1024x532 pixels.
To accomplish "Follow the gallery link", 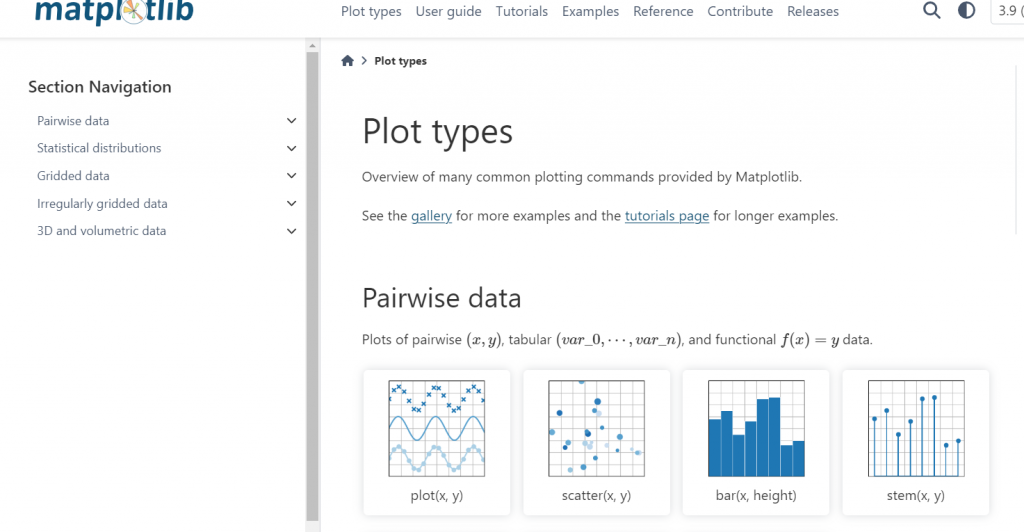I will [431, 216].
